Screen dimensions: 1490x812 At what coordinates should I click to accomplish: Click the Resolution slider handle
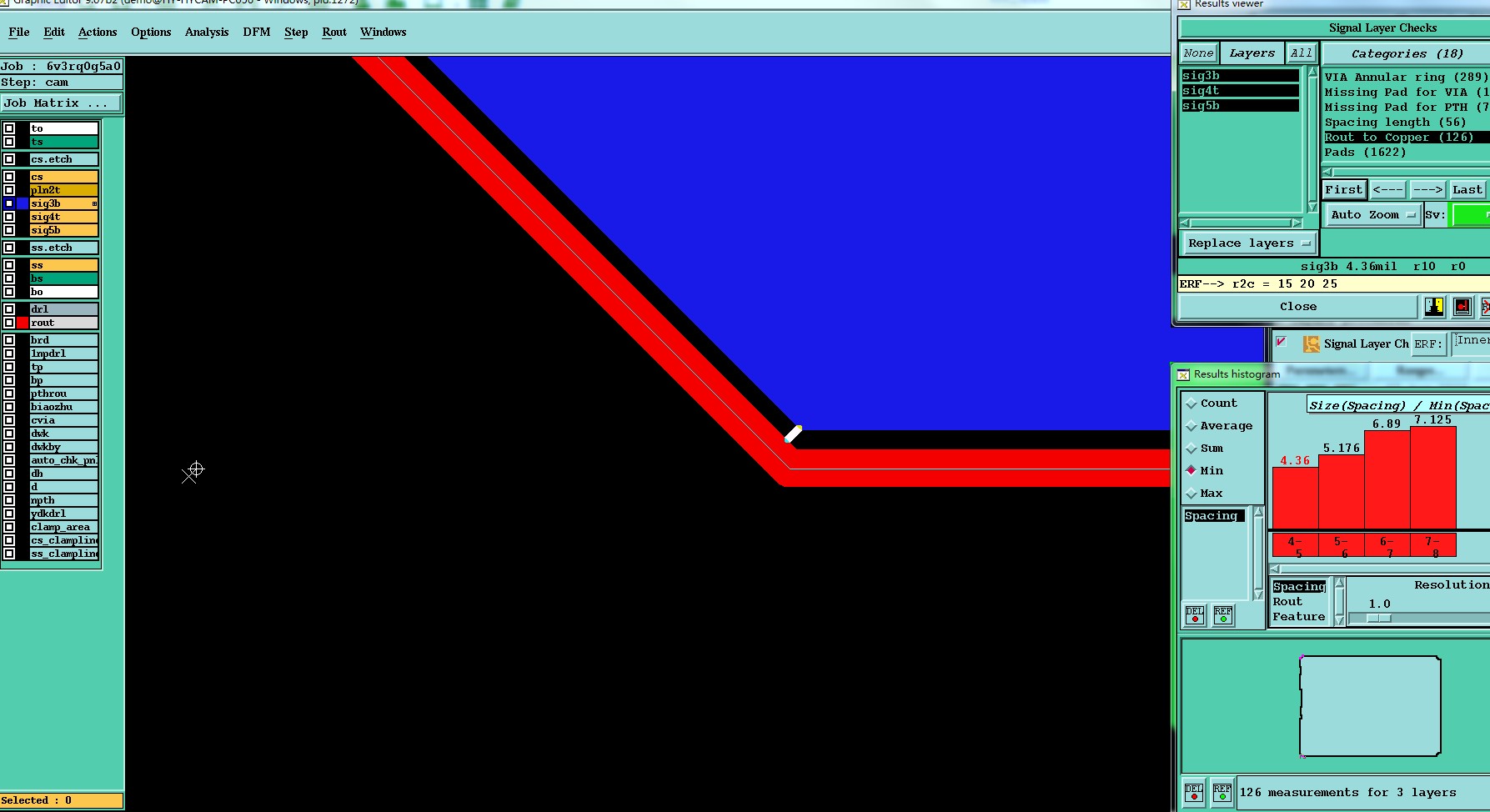(x=1379, y=618)
